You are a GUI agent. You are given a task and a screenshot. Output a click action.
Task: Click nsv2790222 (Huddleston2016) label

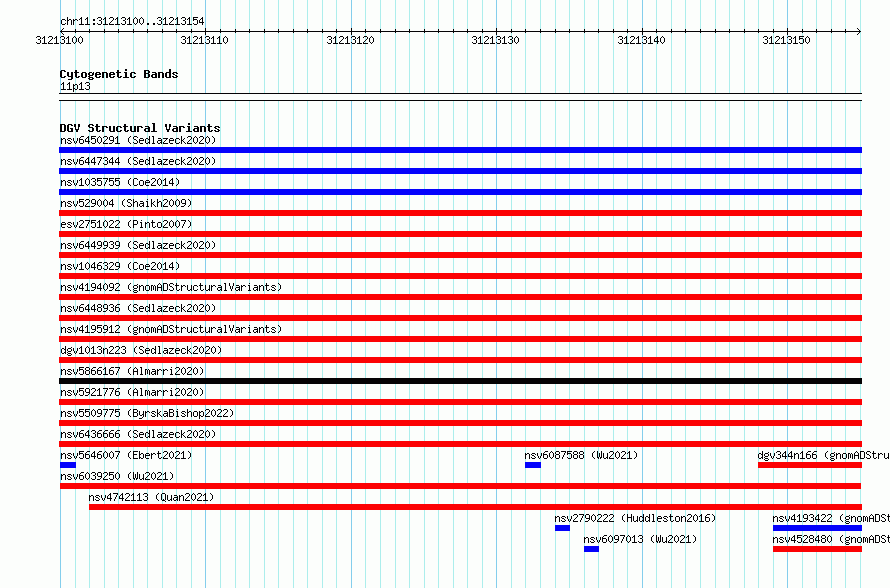(635, 518)
